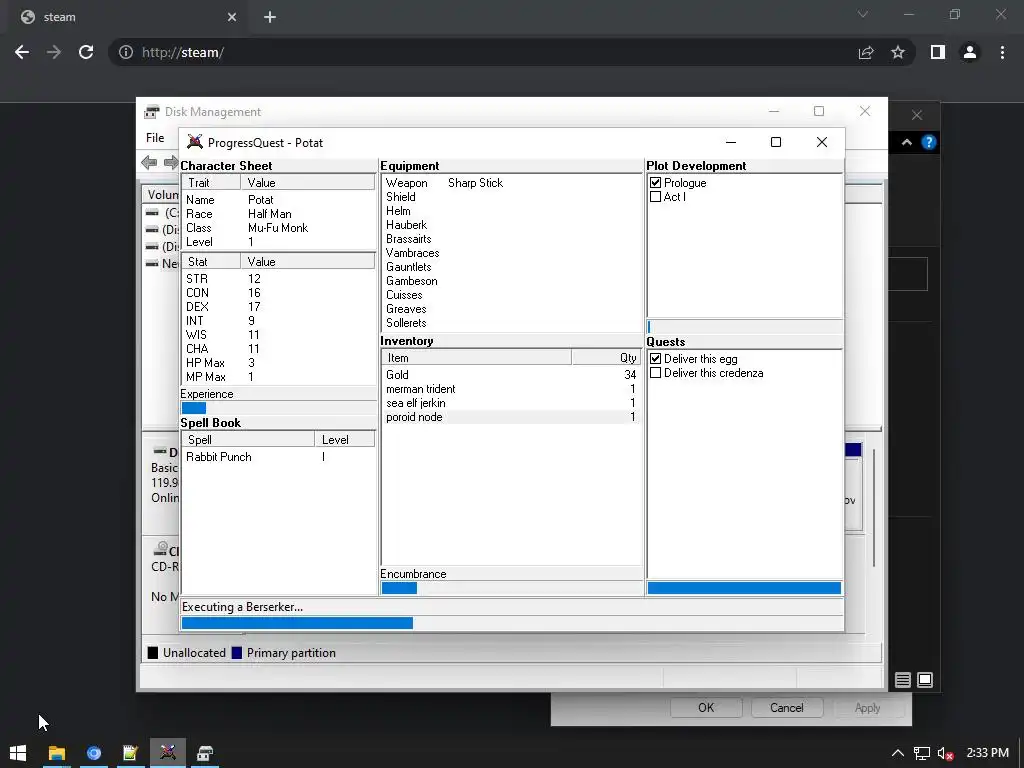Screen dimensions: 1024x768
Task: Toggle Deliver this credenza quest checkbox
Action: 656,373
